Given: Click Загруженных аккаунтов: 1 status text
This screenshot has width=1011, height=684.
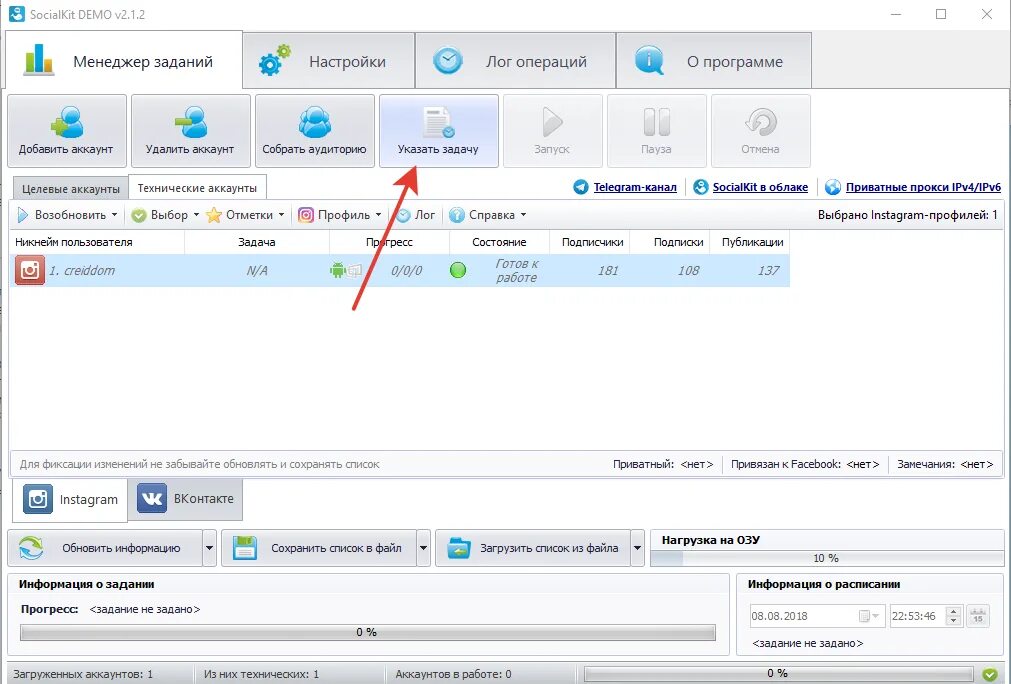Looking at the screenshot, I should [x=83, y=674].
